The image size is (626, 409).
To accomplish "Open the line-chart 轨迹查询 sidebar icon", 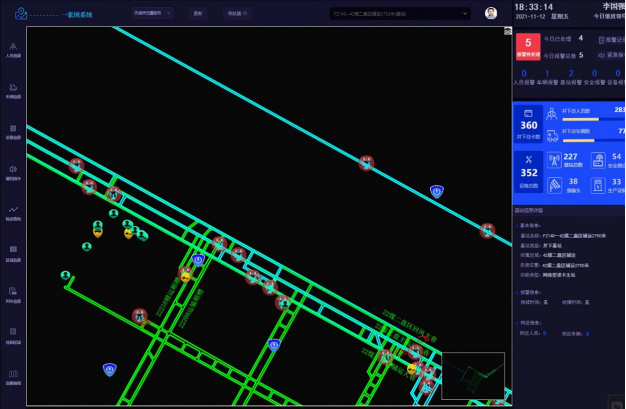I will coord(13,209).
